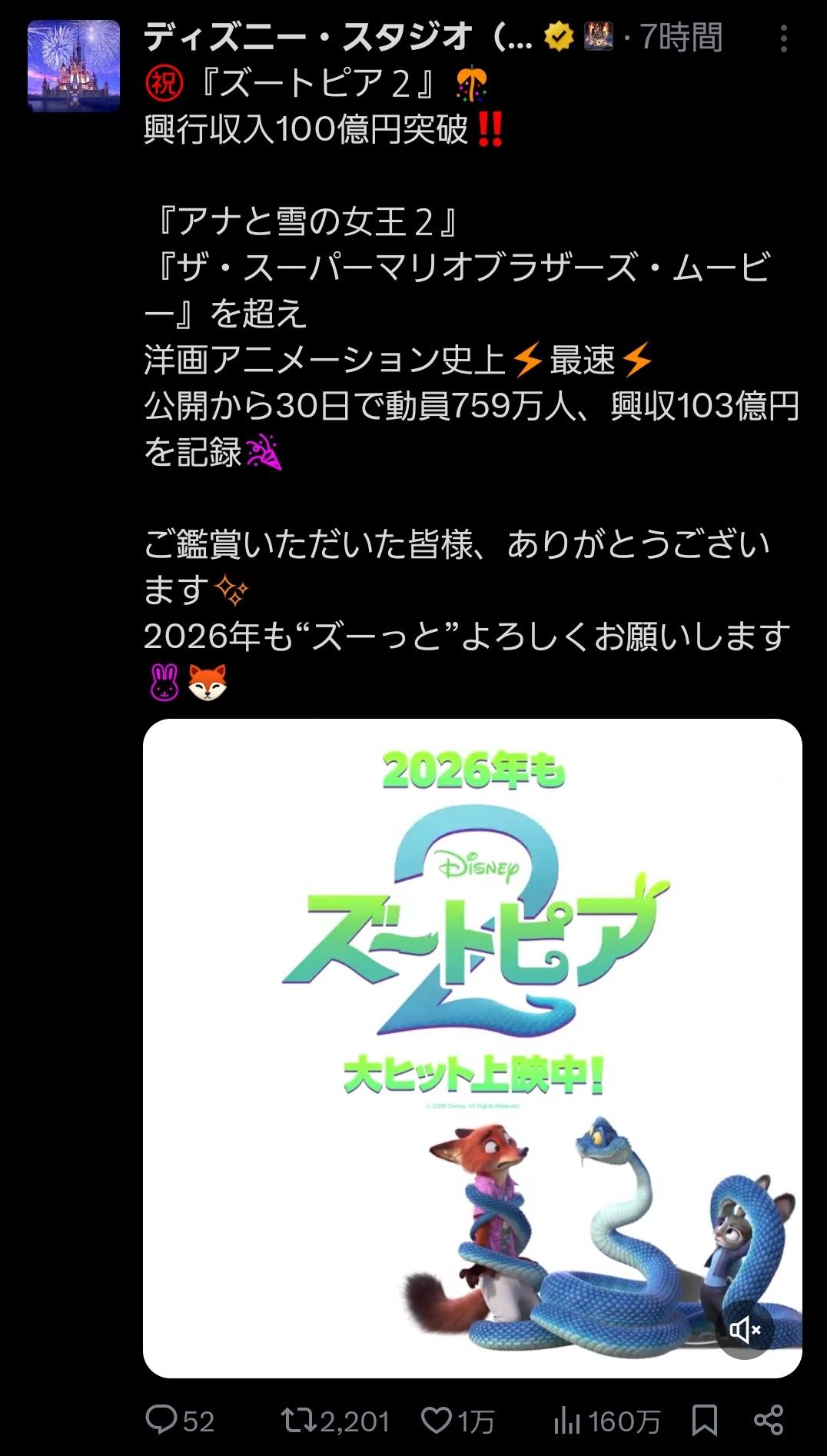
Task: Tap the gold verified badge icon
Action: tap(559, 36)
